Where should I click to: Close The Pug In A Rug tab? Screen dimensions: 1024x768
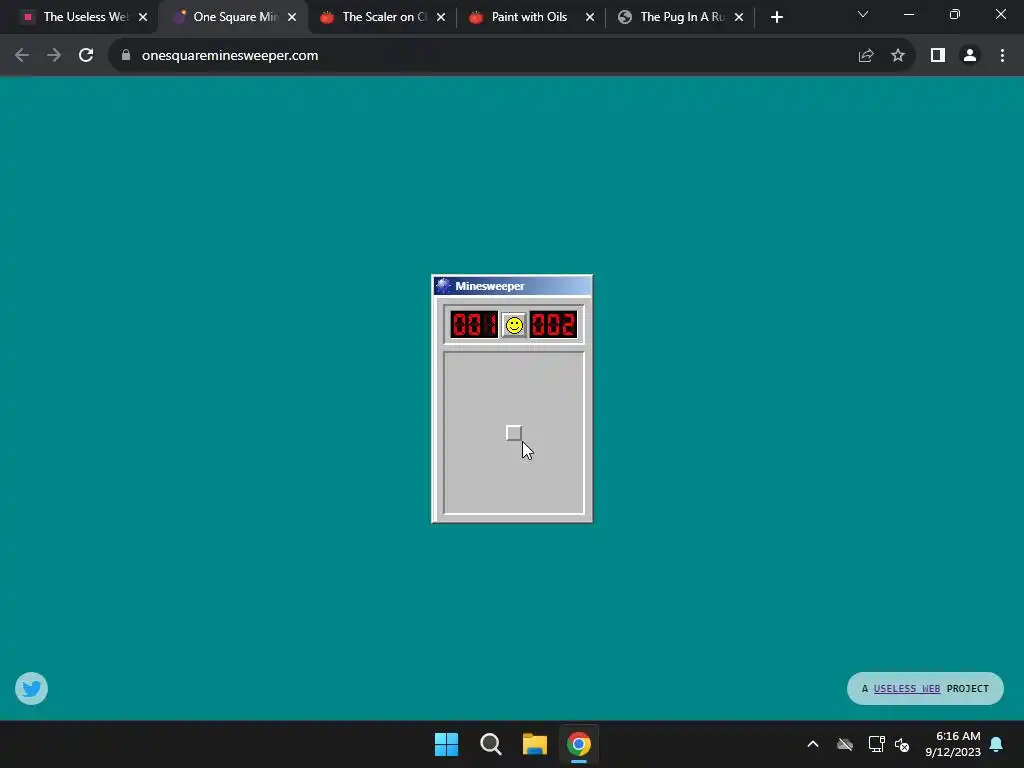coord(739,17)
